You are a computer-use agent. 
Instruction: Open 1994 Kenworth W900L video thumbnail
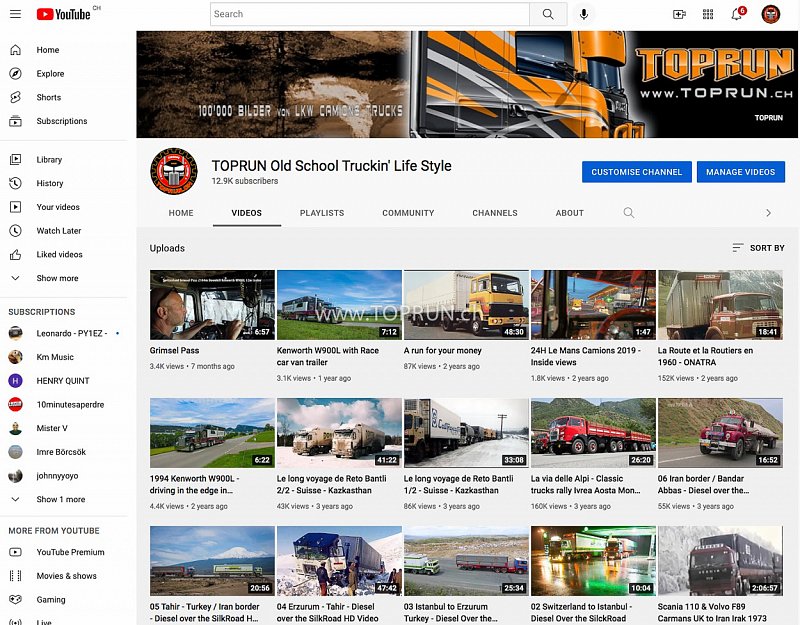(x=212, y=433)
